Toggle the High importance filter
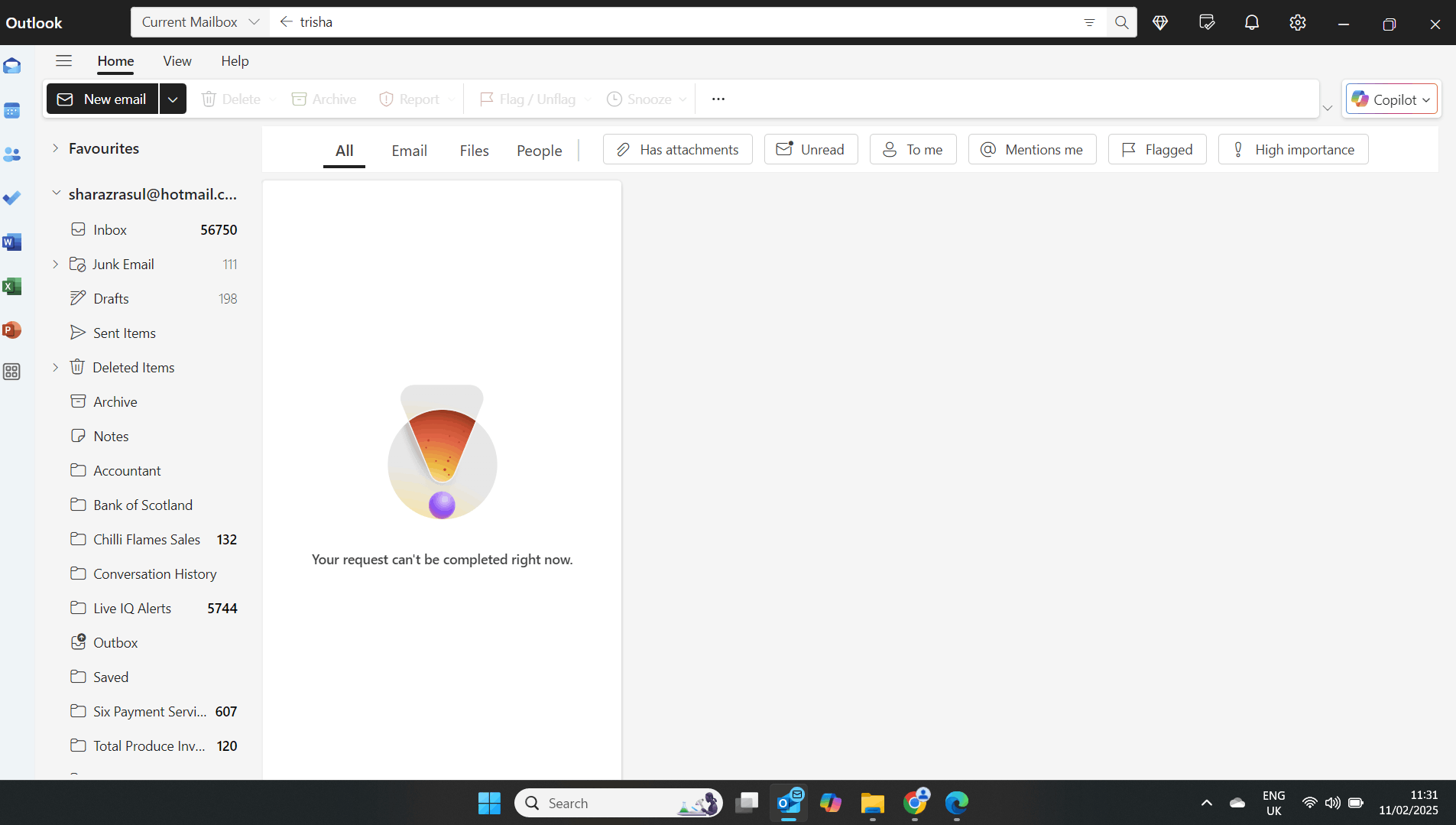This screenshot has height=825, width=1456. [x=1292, y=149]
